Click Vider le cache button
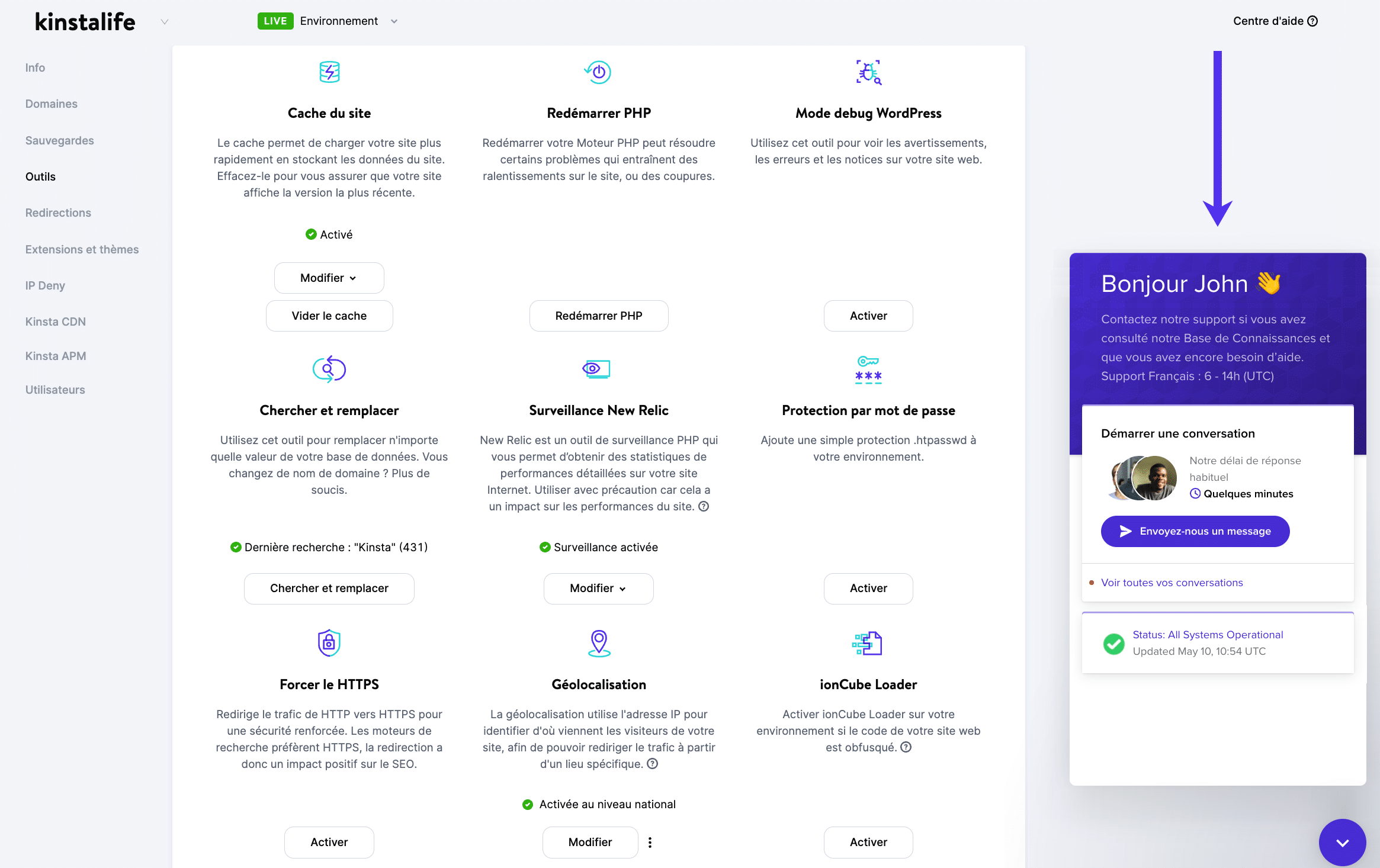The width and height of the screenshot is (1380, 868). tap(329, 316)
